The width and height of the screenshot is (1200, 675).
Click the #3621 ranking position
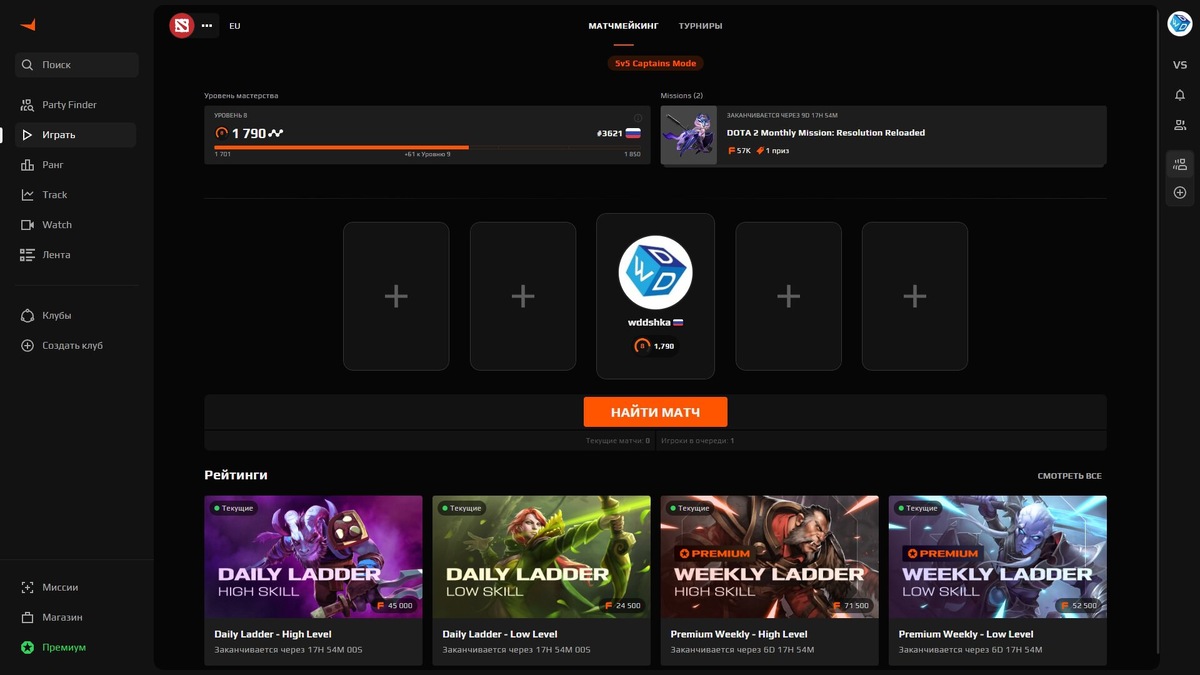point(608,133)
